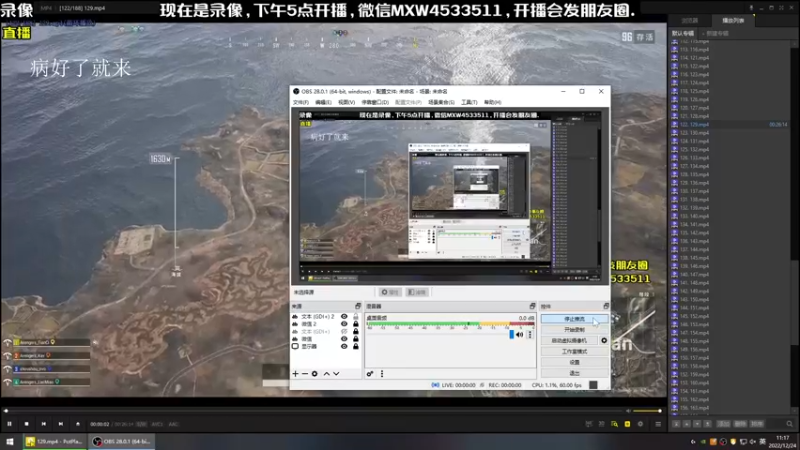The image size is (800, 450).
Task: Toggle lock on 显示器 source
Action: click(356, 346)
